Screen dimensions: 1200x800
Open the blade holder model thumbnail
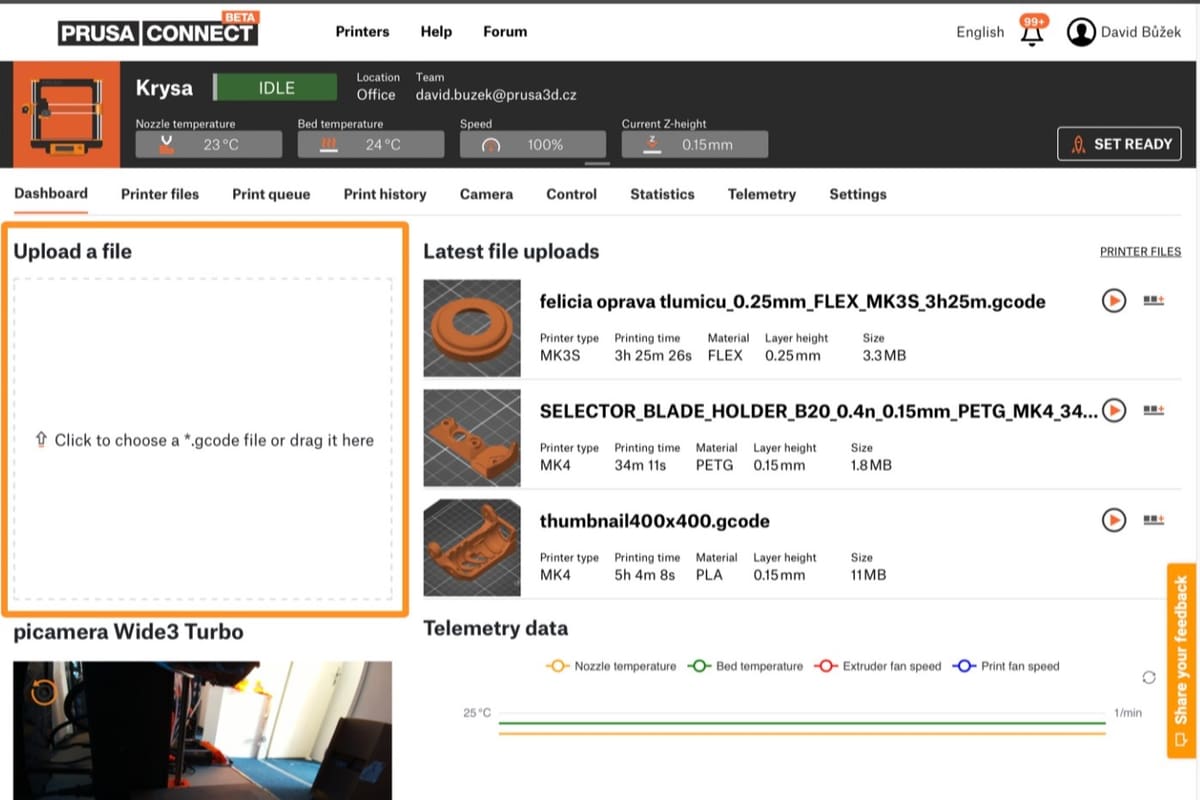point(472,438)
